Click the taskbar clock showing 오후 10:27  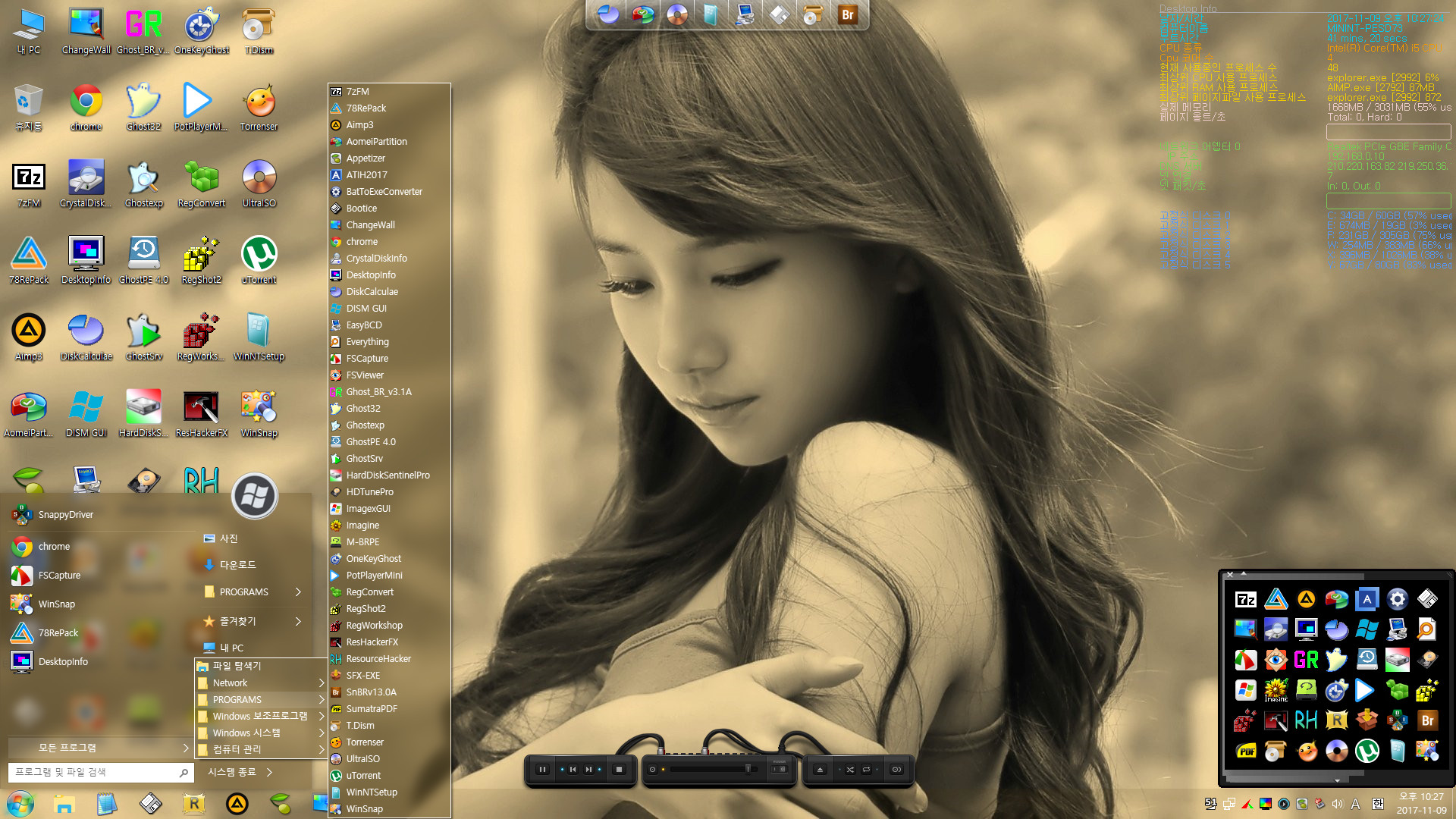[1421, 803]
